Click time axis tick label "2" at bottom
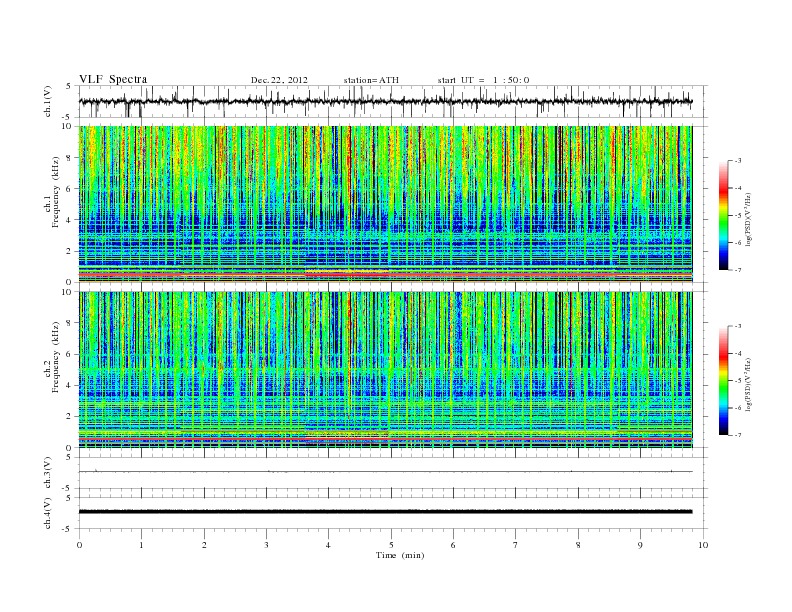Screen dimensions: 792x612 pyautogui.click(x=204, y=545)
